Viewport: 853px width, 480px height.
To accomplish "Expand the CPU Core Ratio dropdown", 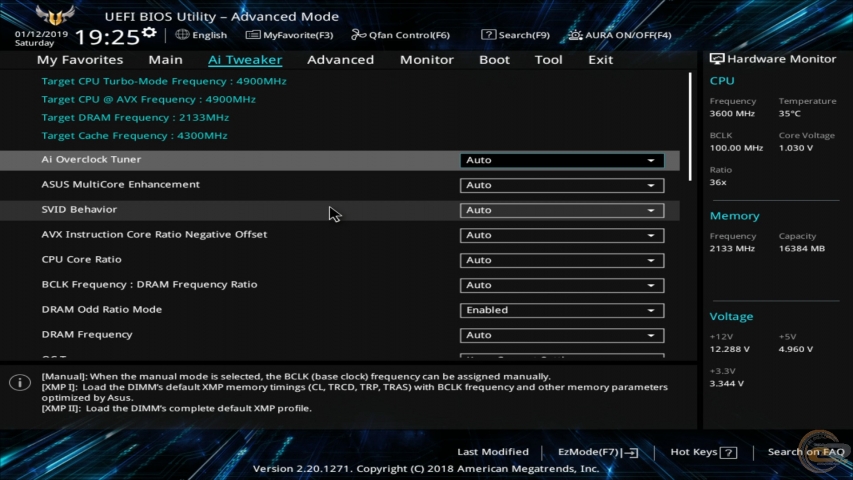I will pos(562,260).
